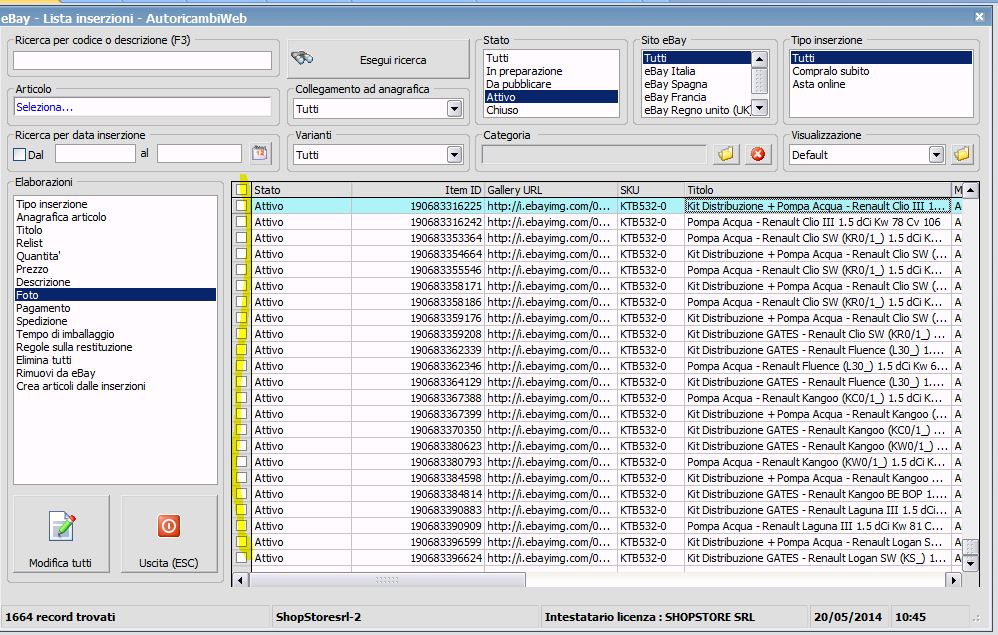This screenshot has height=635, width=998.
Task: Open the calendar picker beside date range
Action: tap(261, 154)
